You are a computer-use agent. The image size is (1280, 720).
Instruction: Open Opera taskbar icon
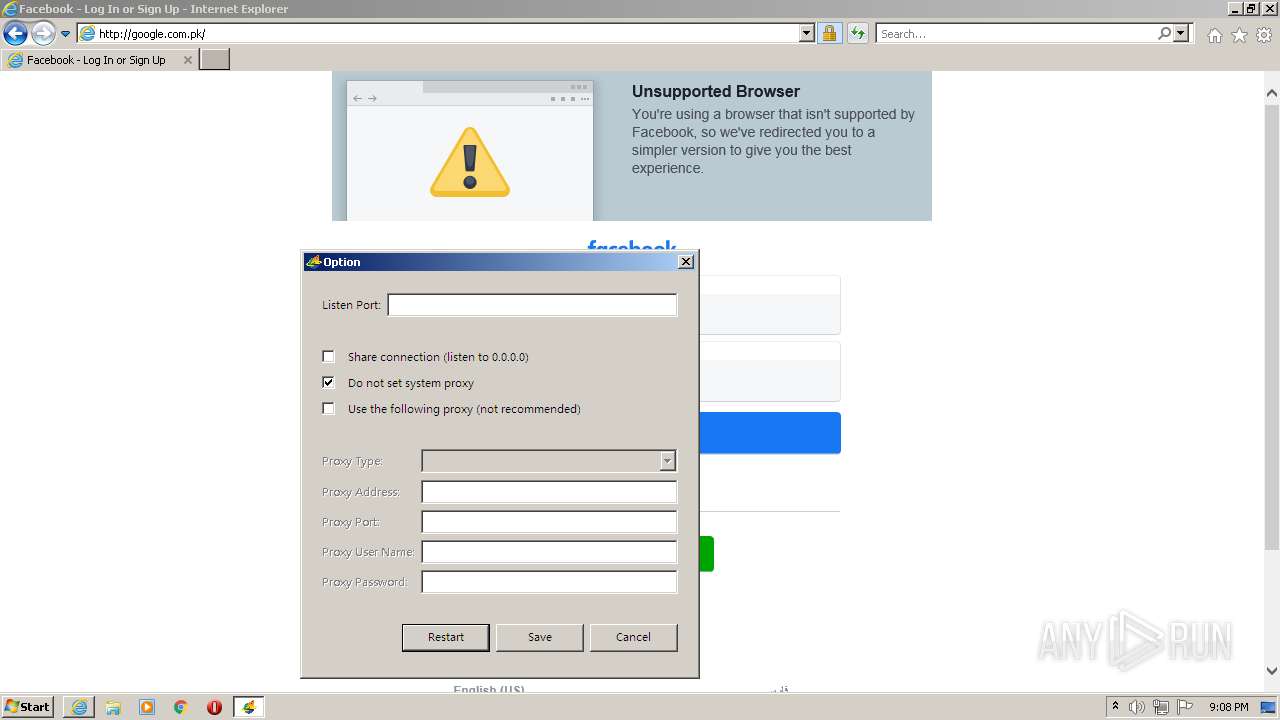(x=214, y=707)
